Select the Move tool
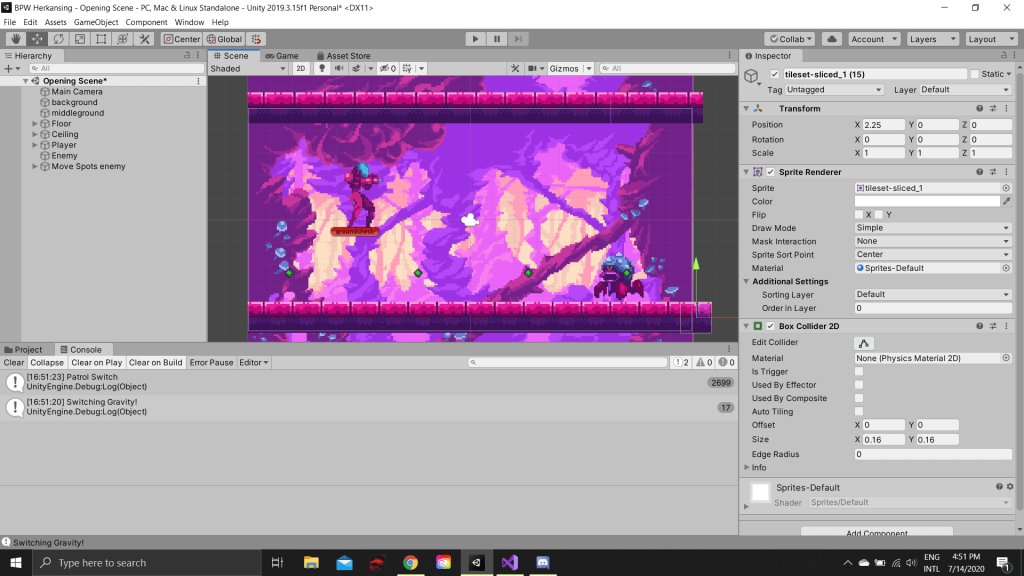The width and height of the screenshot is (1024, 576). pyautogui.click(x=36, y=39)
